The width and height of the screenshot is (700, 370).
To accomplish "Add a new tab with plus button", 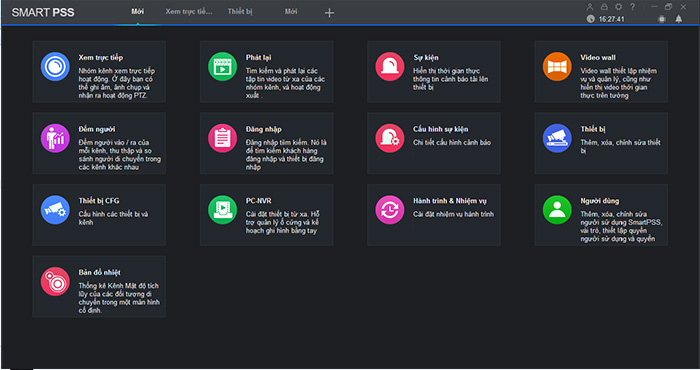I will coord(329,13).
